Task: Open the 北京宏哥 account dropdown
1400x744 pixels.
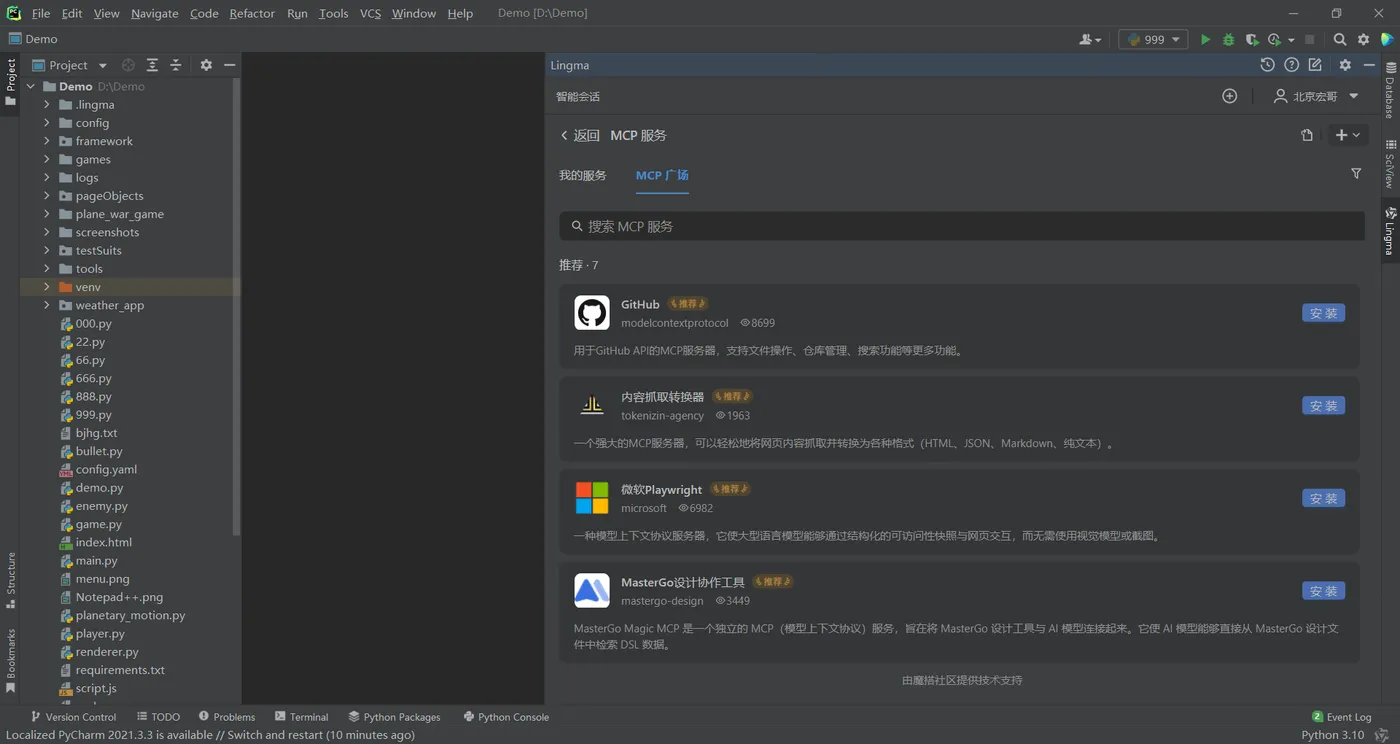Action: click(1316, 96)
